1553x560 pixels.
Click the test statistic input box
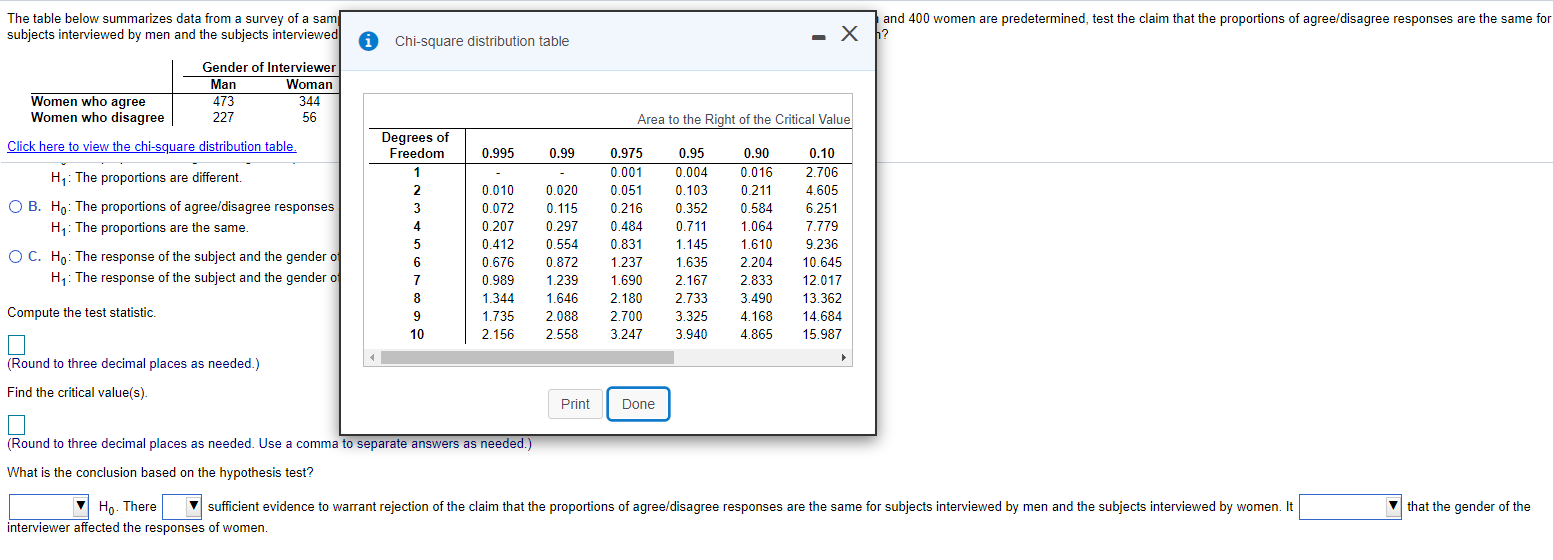click(x=16, y=344)
